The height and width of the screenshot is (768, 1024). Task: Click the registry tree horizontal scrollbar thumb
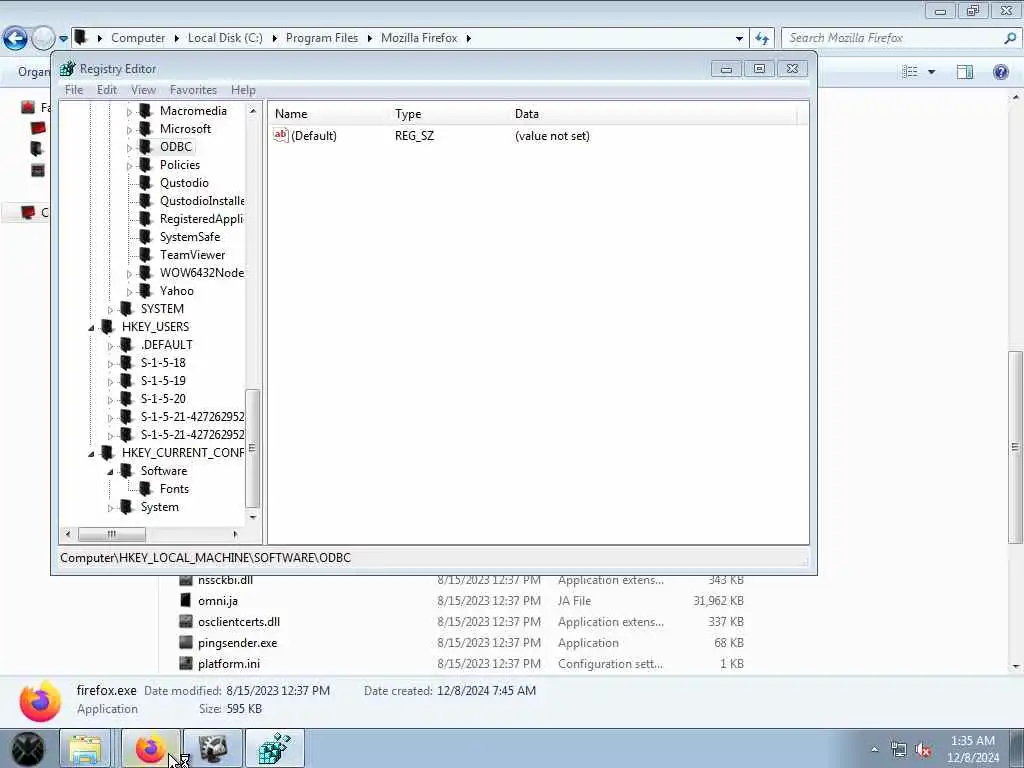[112, 534]
